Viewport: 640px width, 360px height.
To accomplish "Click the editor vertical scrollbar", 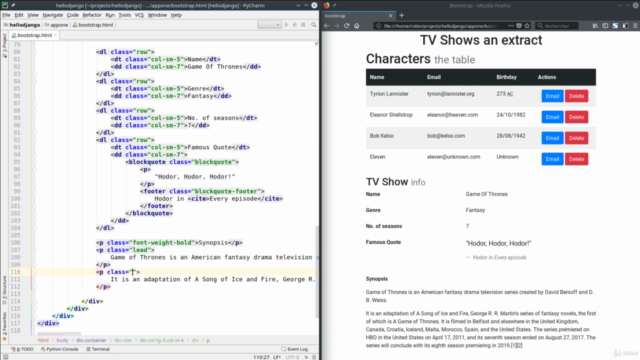I will click(317, 271).
